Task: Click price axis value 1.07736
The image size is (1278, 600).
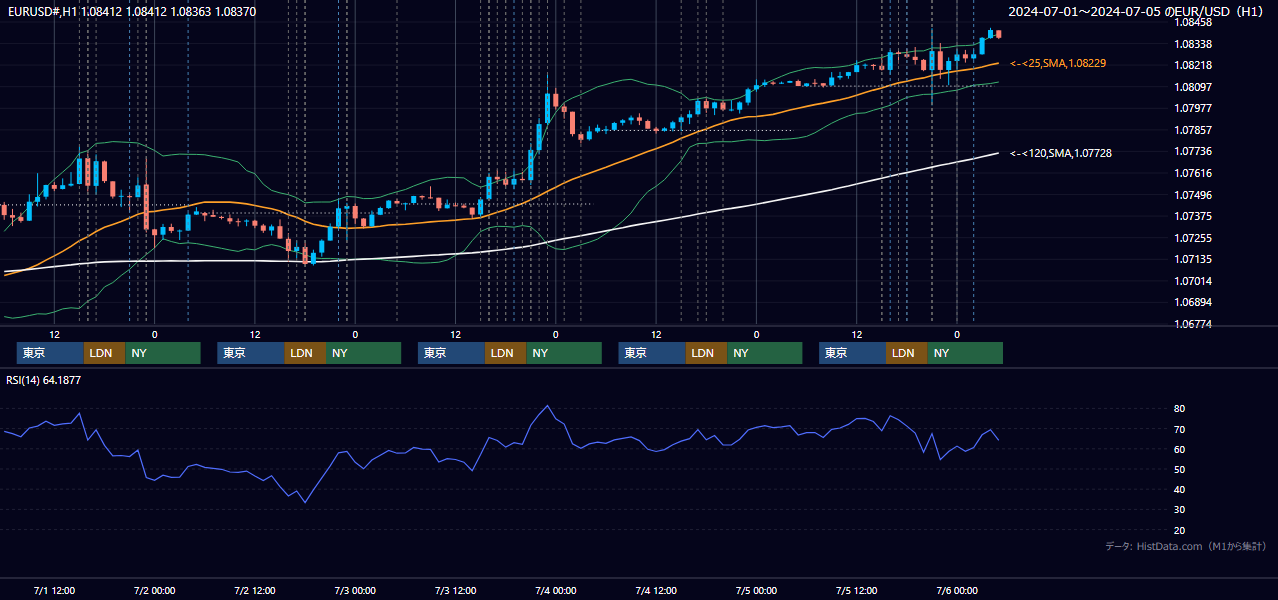Action: (1193, 151)
